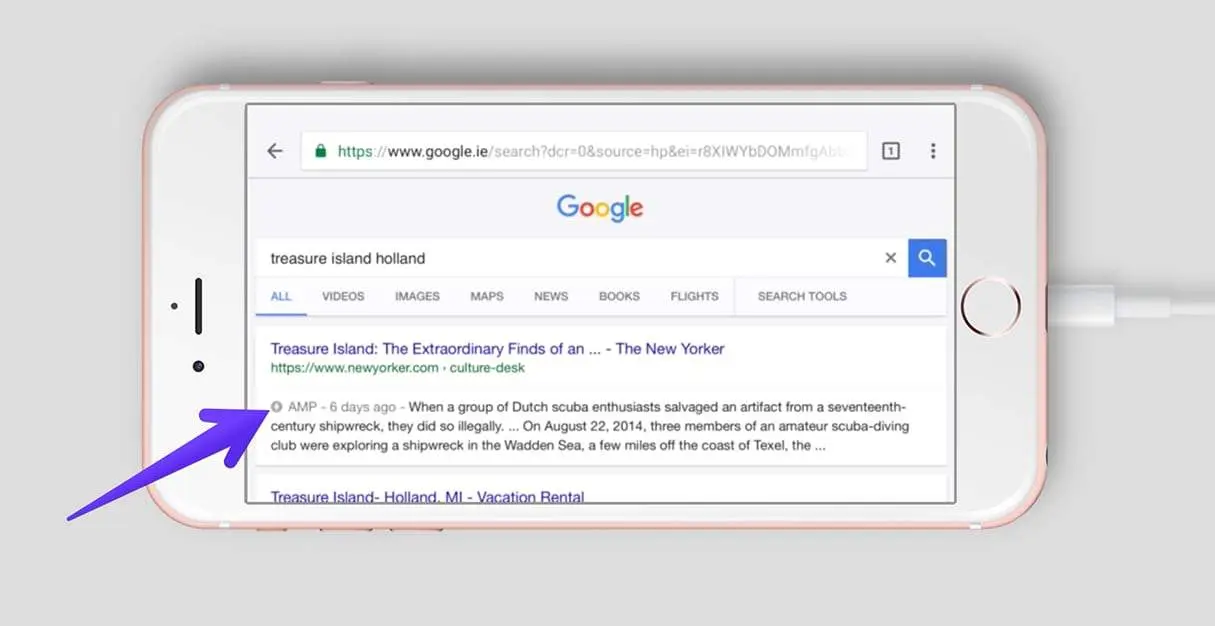
Task: Open the three-dot browser menu
Action: [933, 150]
